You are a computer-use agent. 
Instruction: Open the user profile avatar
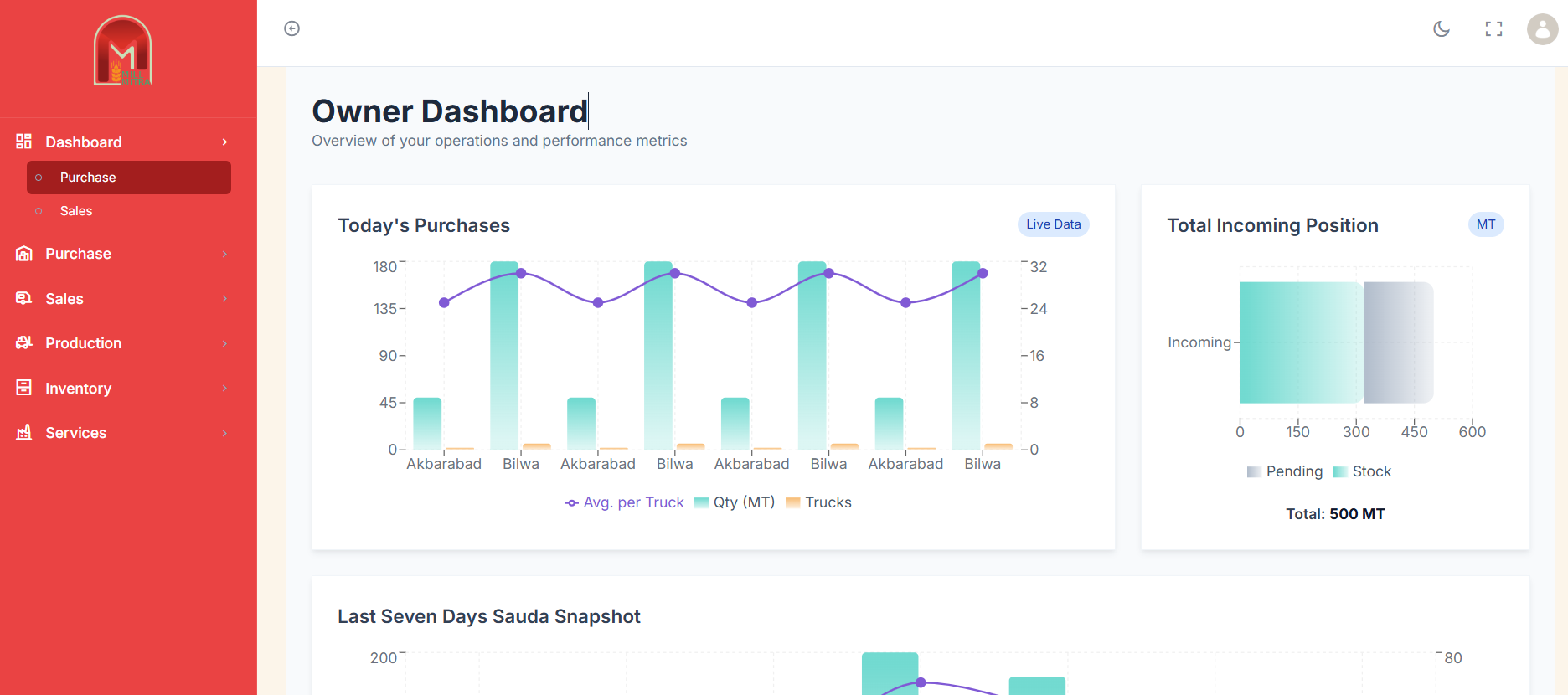1542,29
